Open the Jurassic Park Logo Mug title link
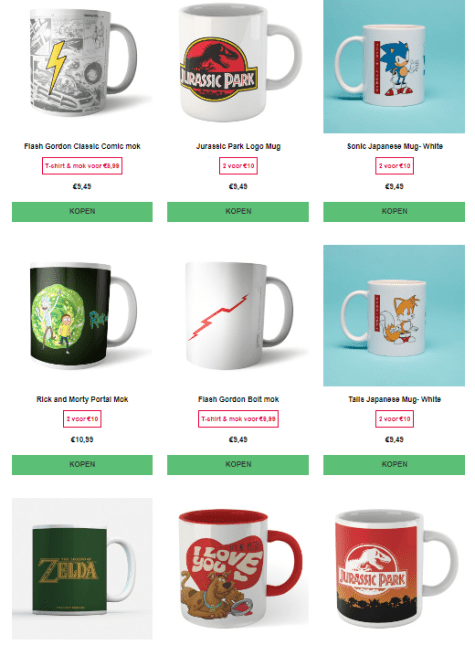Screen dimensions: 475x645 pos(238,146)
